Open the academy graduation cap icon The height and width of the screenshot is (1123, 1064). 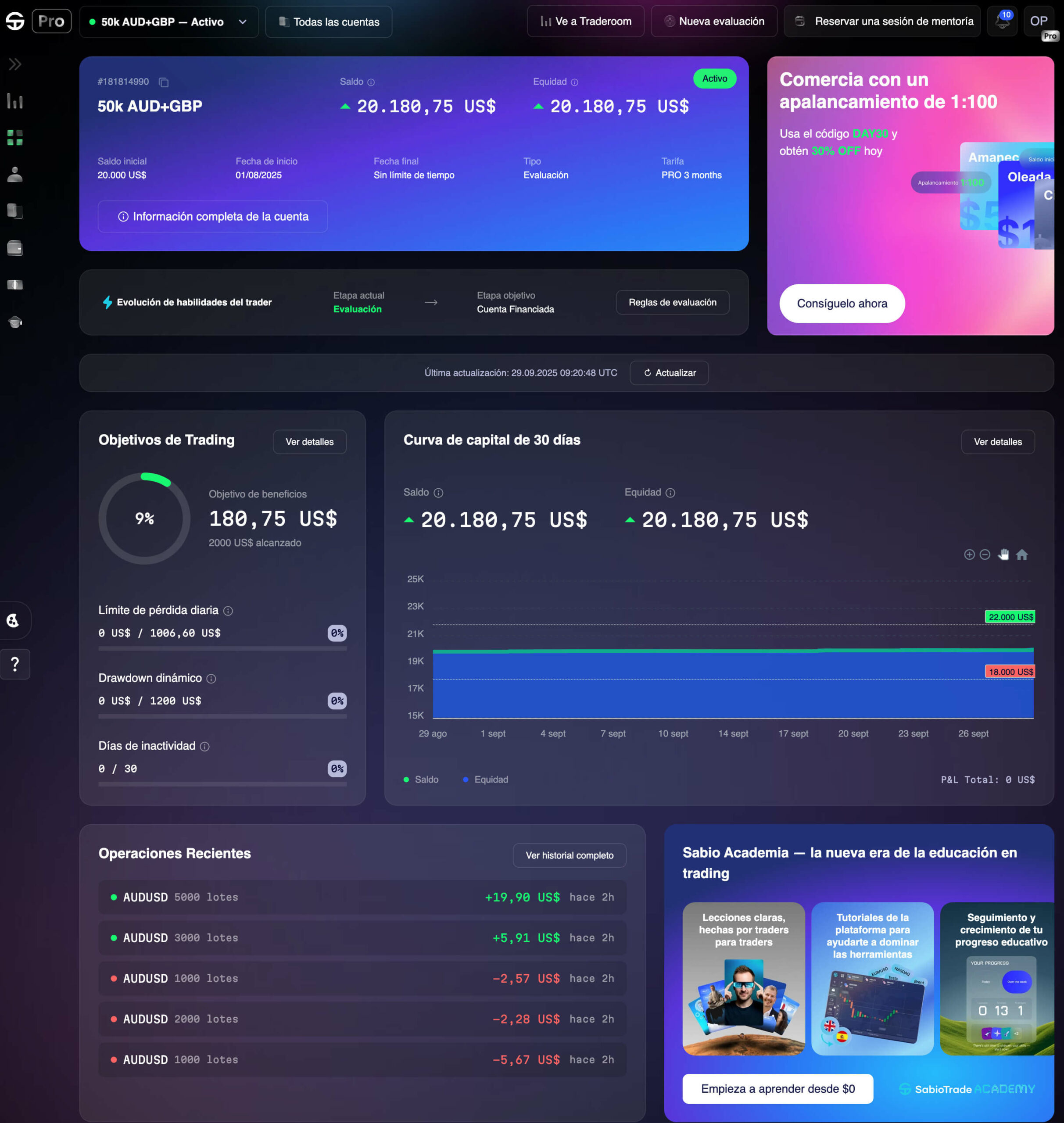15,322
